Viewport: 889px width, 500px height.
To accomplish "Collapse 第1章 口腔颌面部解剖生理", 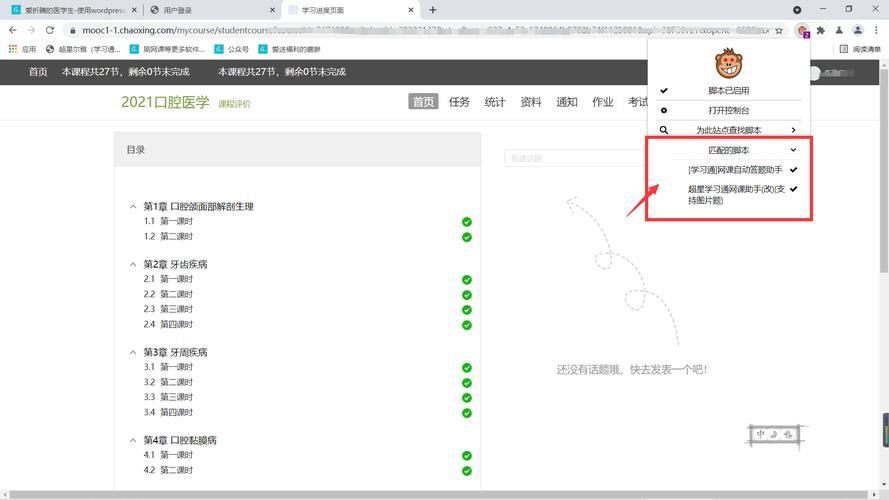I will (x=133, y=207).
